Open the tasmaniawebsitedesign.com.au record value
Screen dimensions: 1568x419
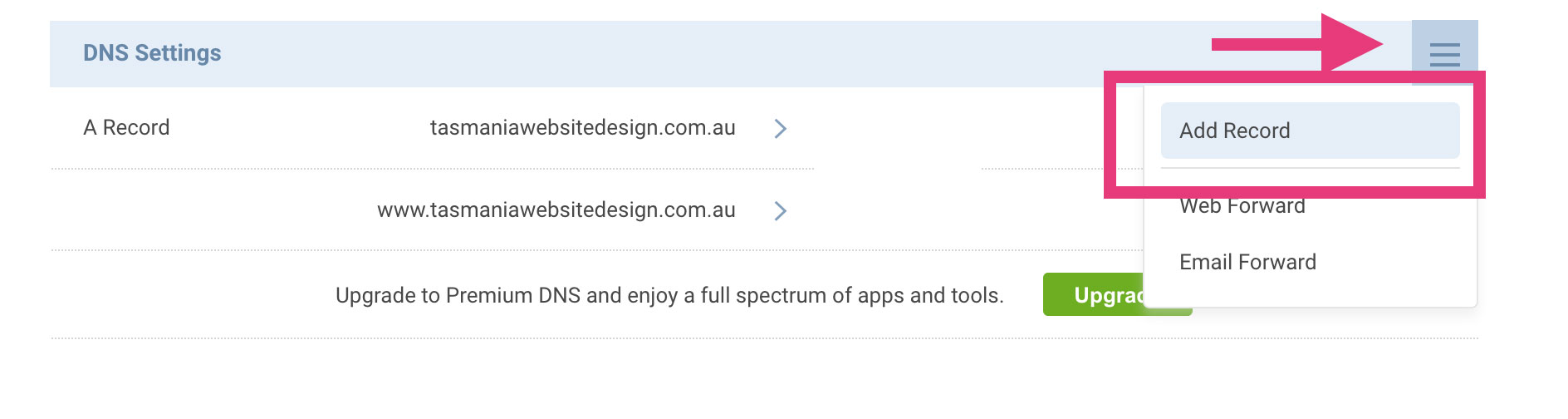point(582,128)
